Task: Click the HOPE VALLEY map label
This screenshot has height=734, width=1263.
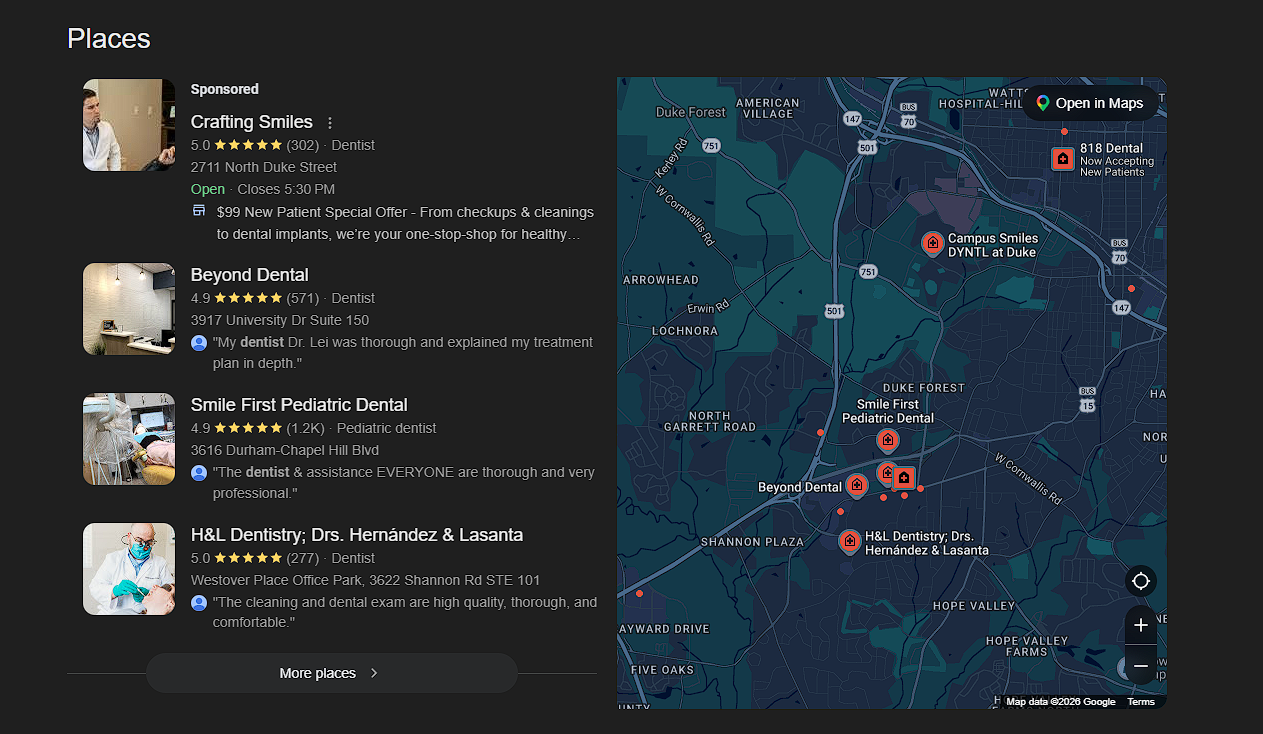Action: tap(974, 606)
